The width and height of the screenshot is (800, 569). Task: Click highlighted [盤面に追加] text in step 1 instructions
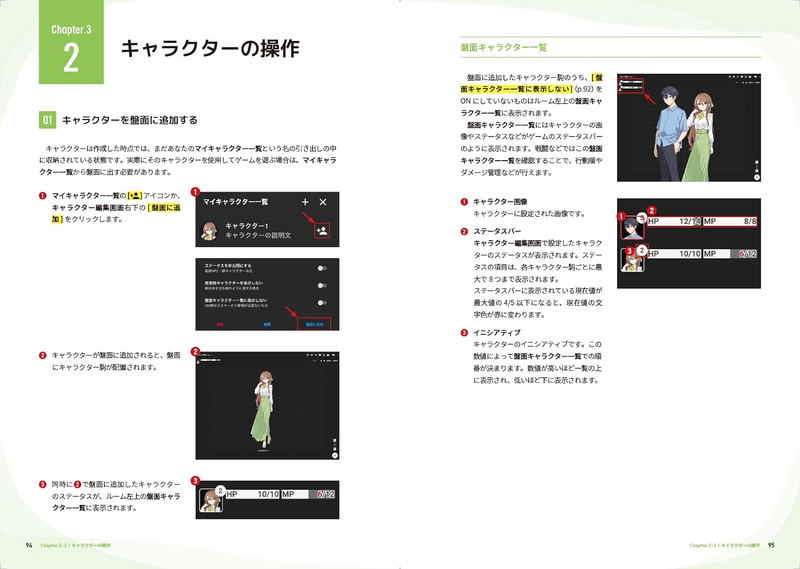coord(116,213)
